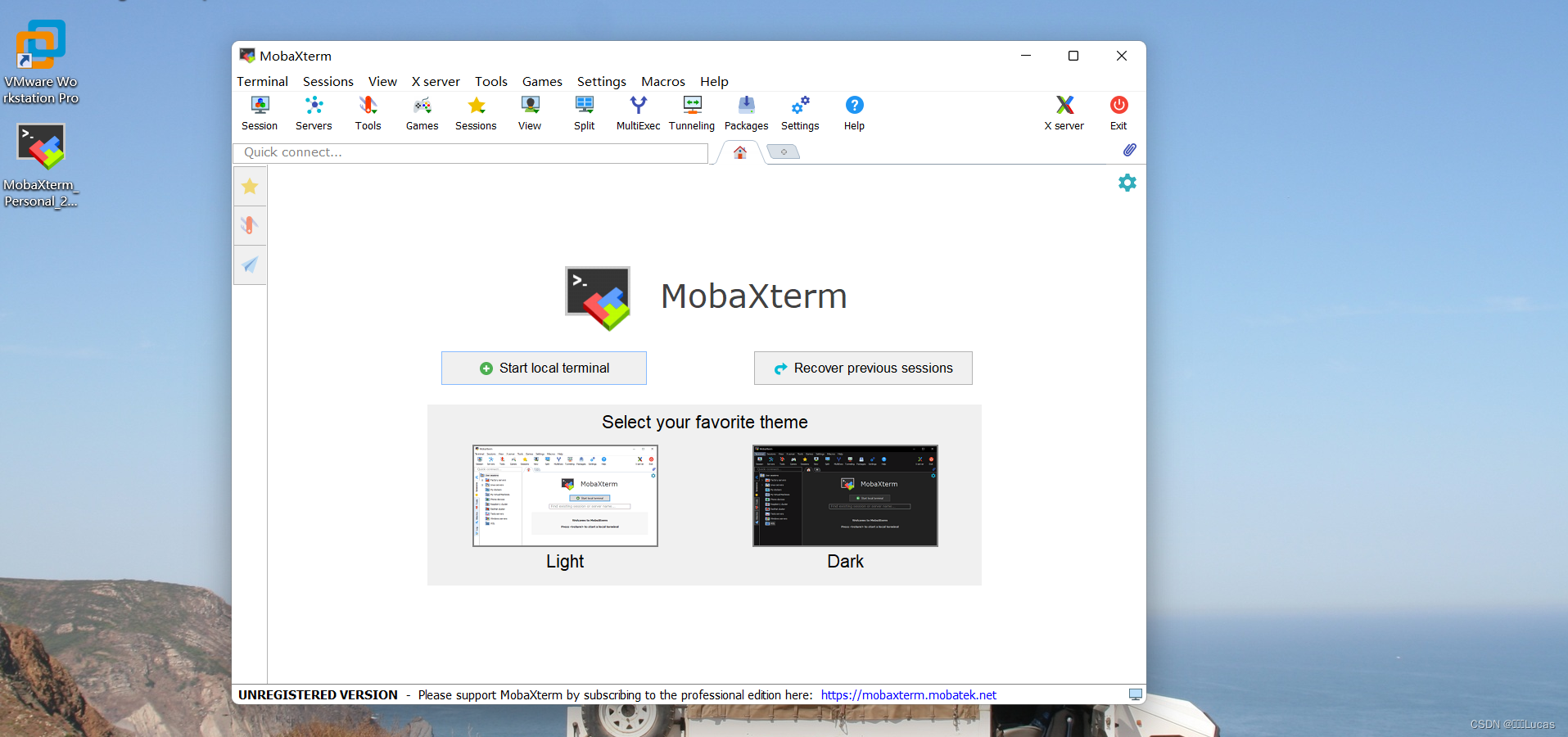The image size is (1568, 737).
Task: Close the MobaXterm window
Action: [1122, 56]
